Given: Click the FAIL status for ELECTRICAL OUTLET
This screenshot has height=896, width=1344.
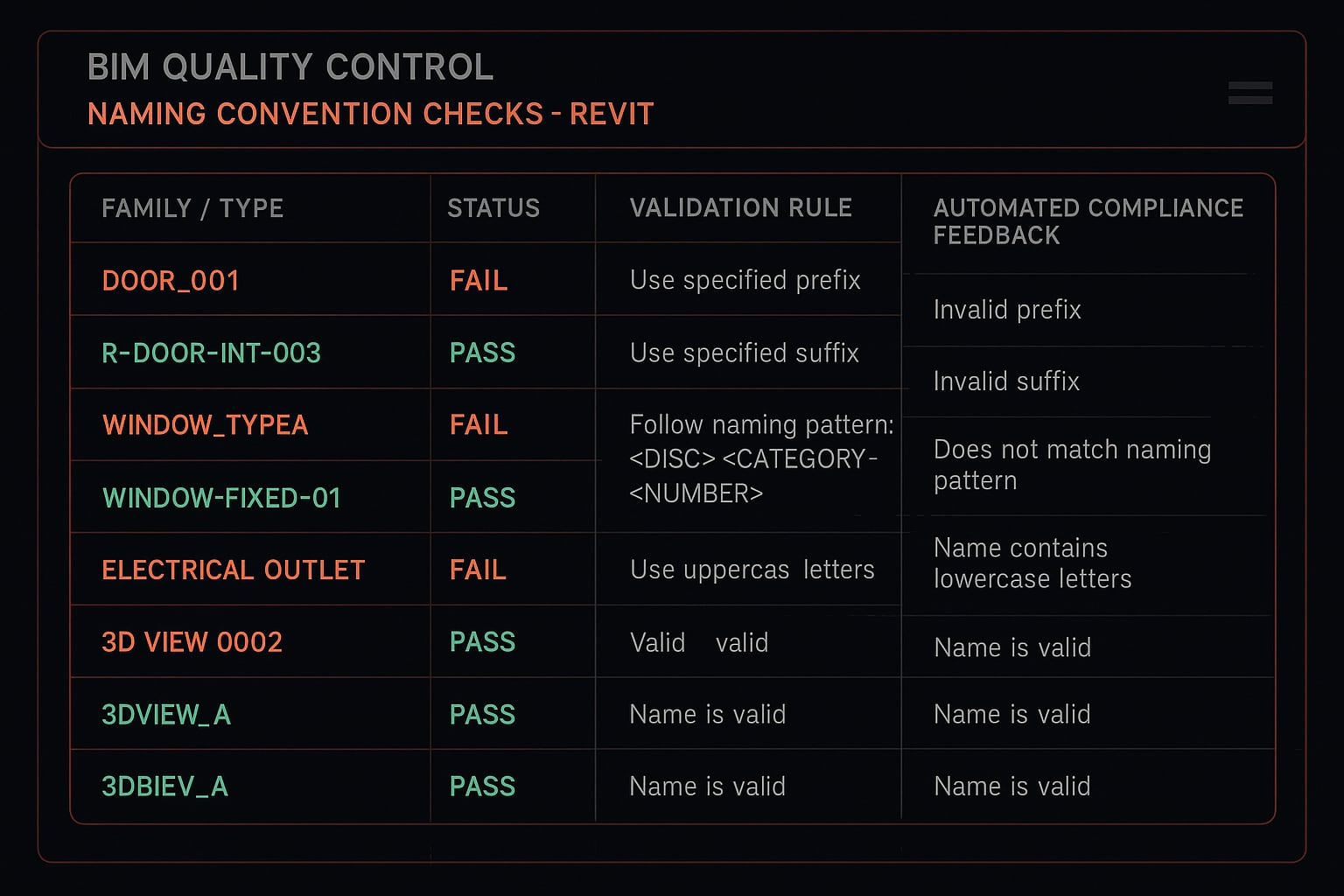Looking at the screenshot, I should (x=479, y=570).
